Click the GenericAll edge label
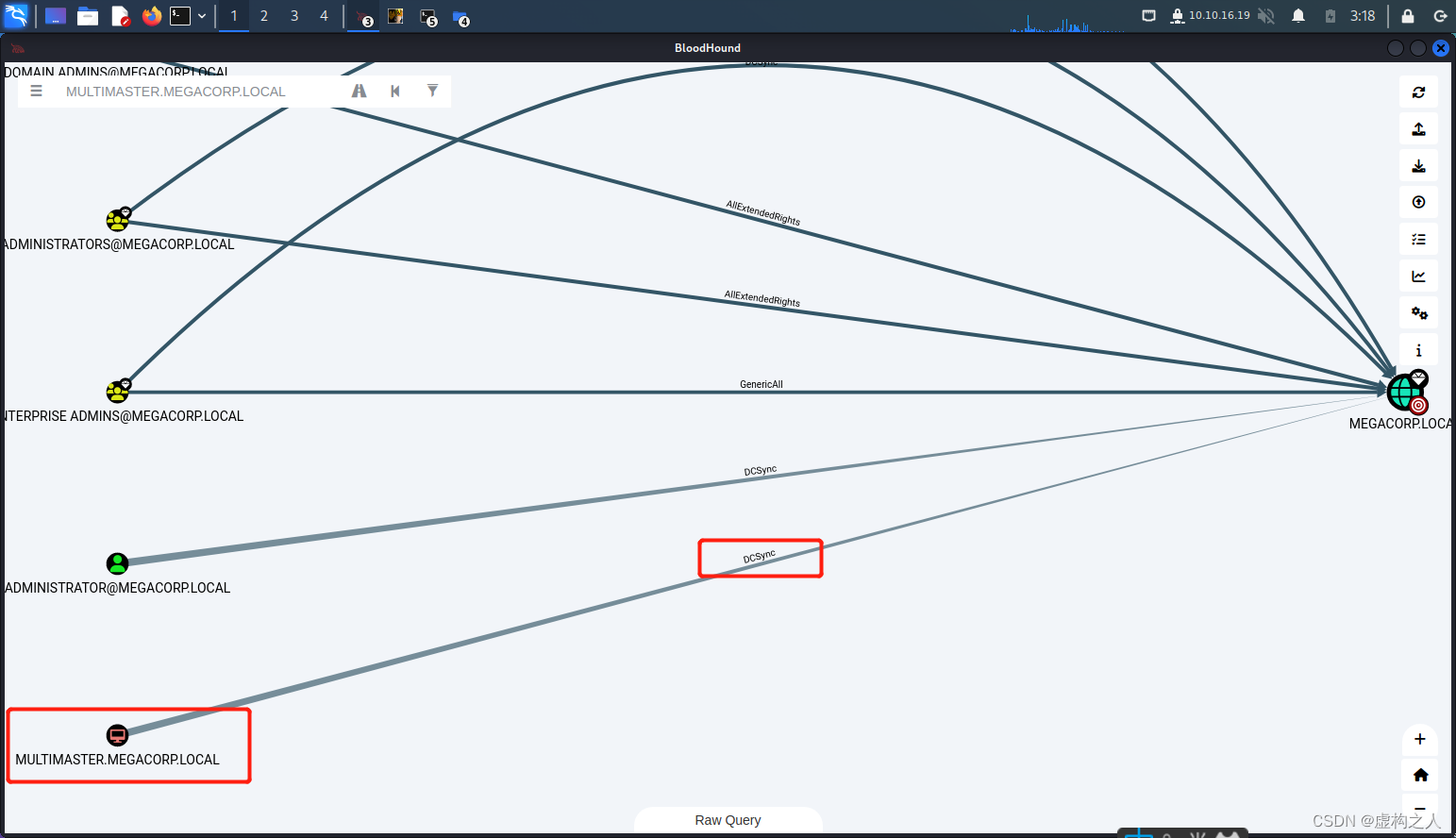Viewport: 1456px width, 838px height. click(x=761, y=384)
